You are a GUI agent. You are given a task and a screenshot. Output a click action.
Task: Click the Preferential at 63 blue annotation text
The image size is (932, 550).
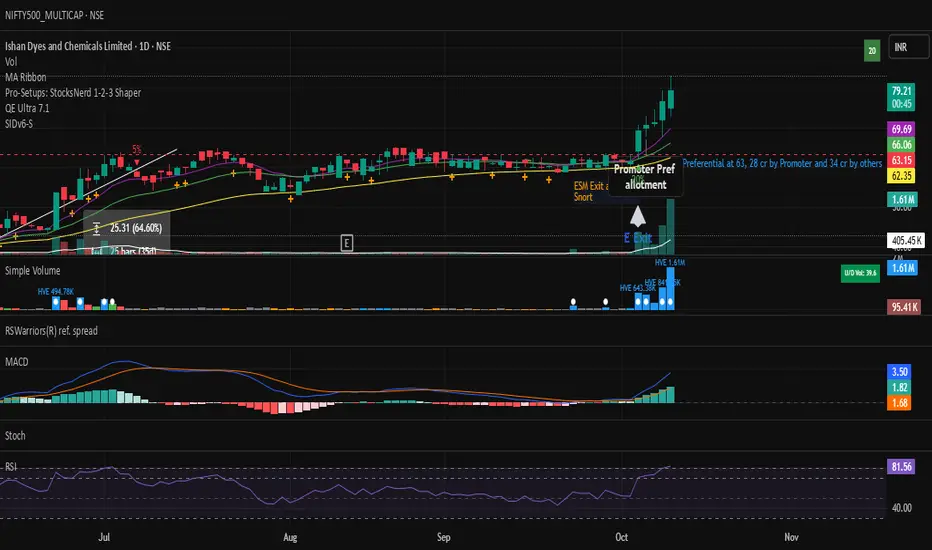(x=782, y=163)
